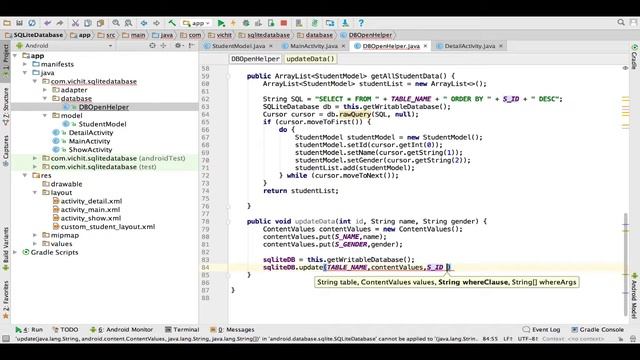Close the DBOpenHelper.java tab
Screen dimensions: 640x360
425,46
